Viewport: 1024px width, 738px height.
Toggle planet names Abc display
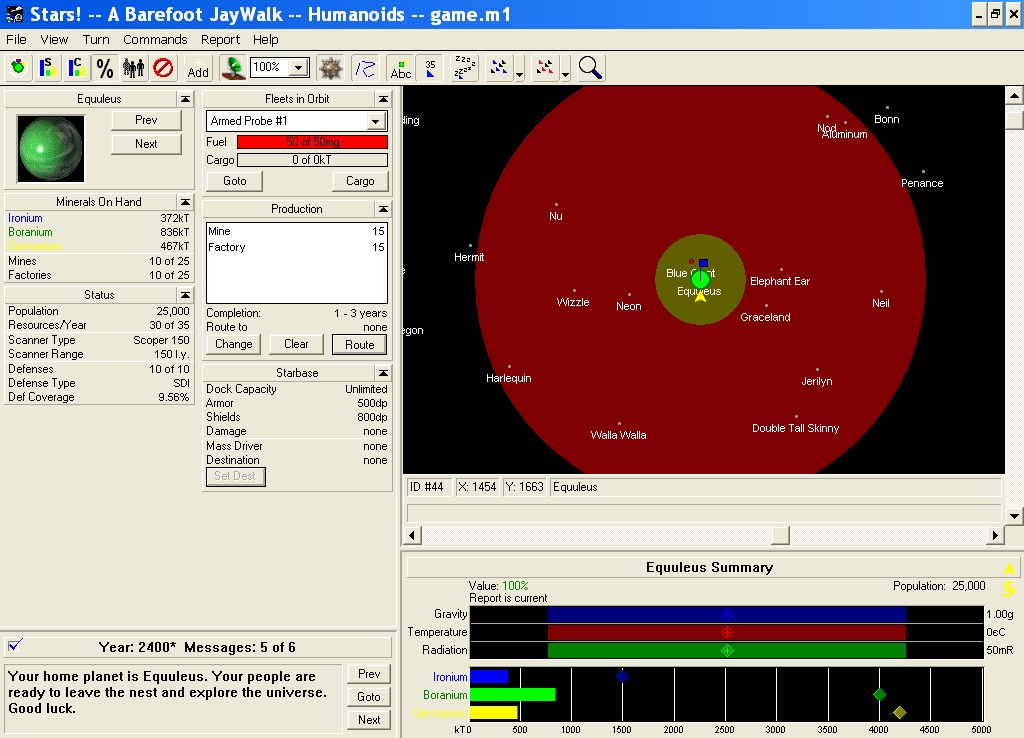coord(400,68)
